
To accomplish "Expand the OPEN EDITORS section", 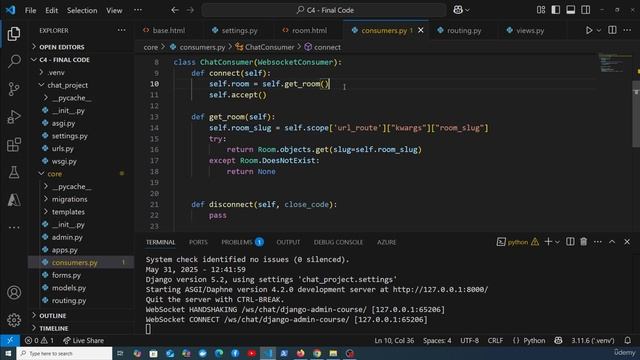I will pyautogui.click(x=61, y=47).
